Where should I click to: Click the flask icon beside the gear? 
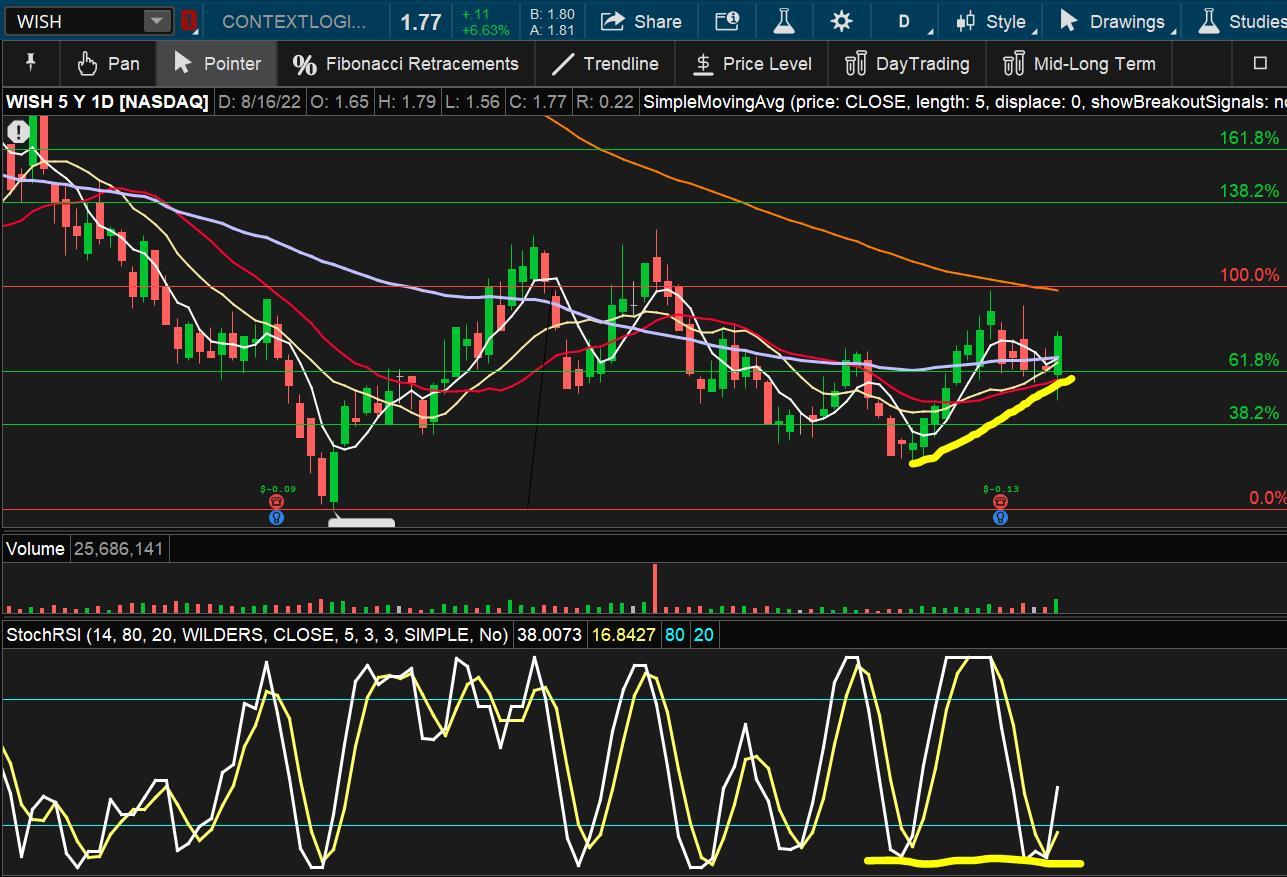[x=783, y=21]
